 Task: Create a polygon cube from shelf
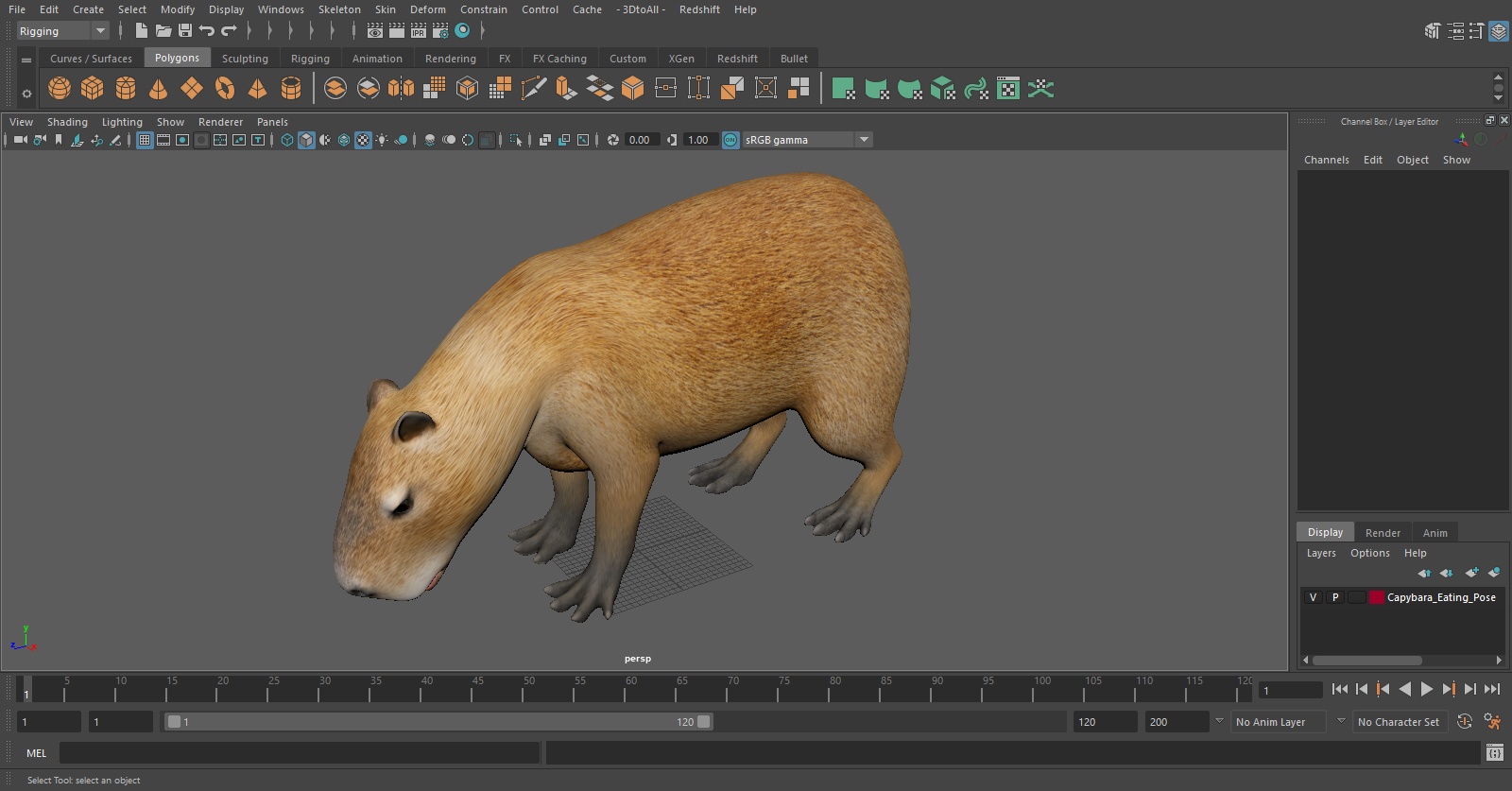tap(93, 89)
